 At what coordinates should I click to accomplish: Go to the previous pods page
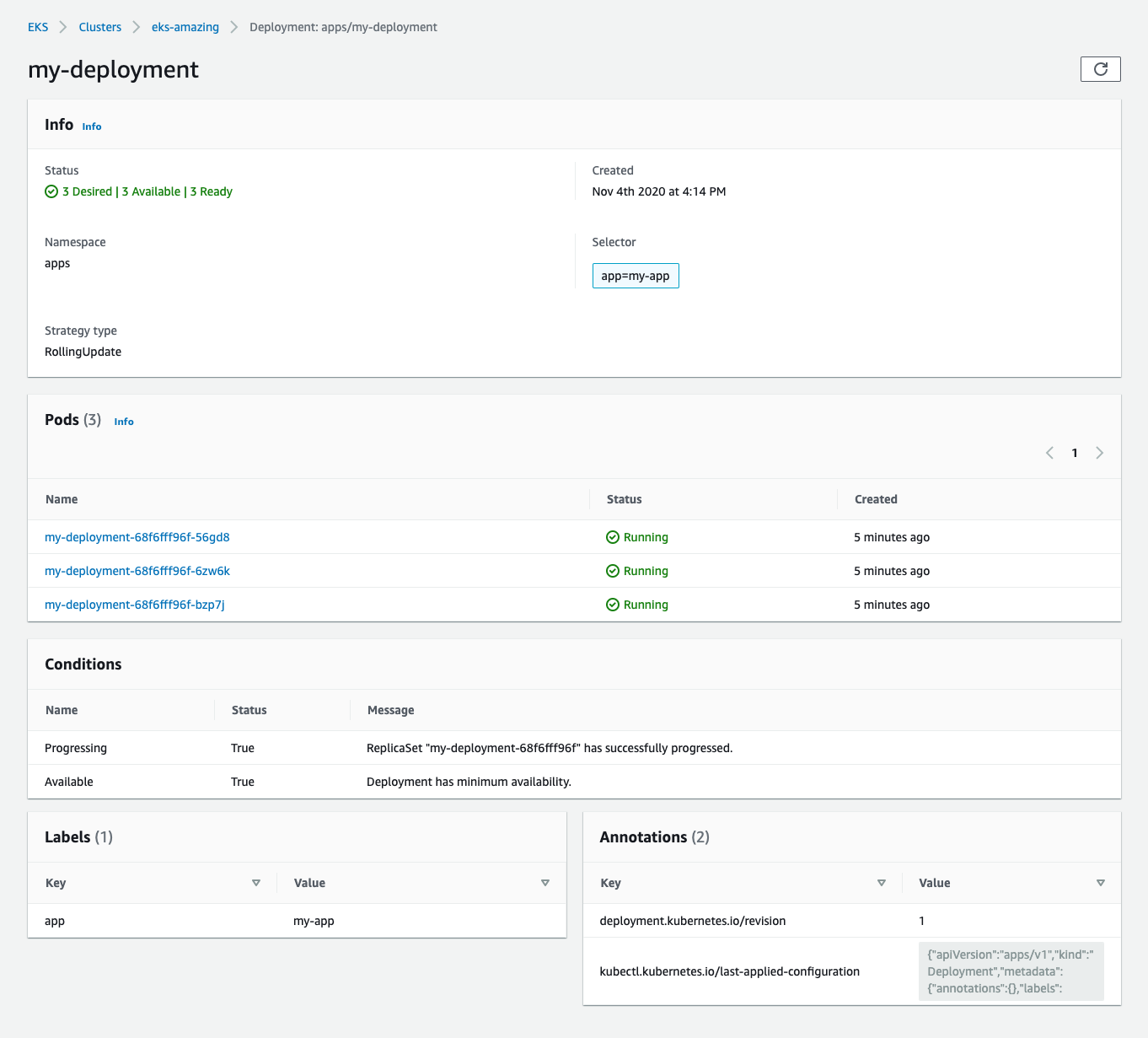(1049, 453)
